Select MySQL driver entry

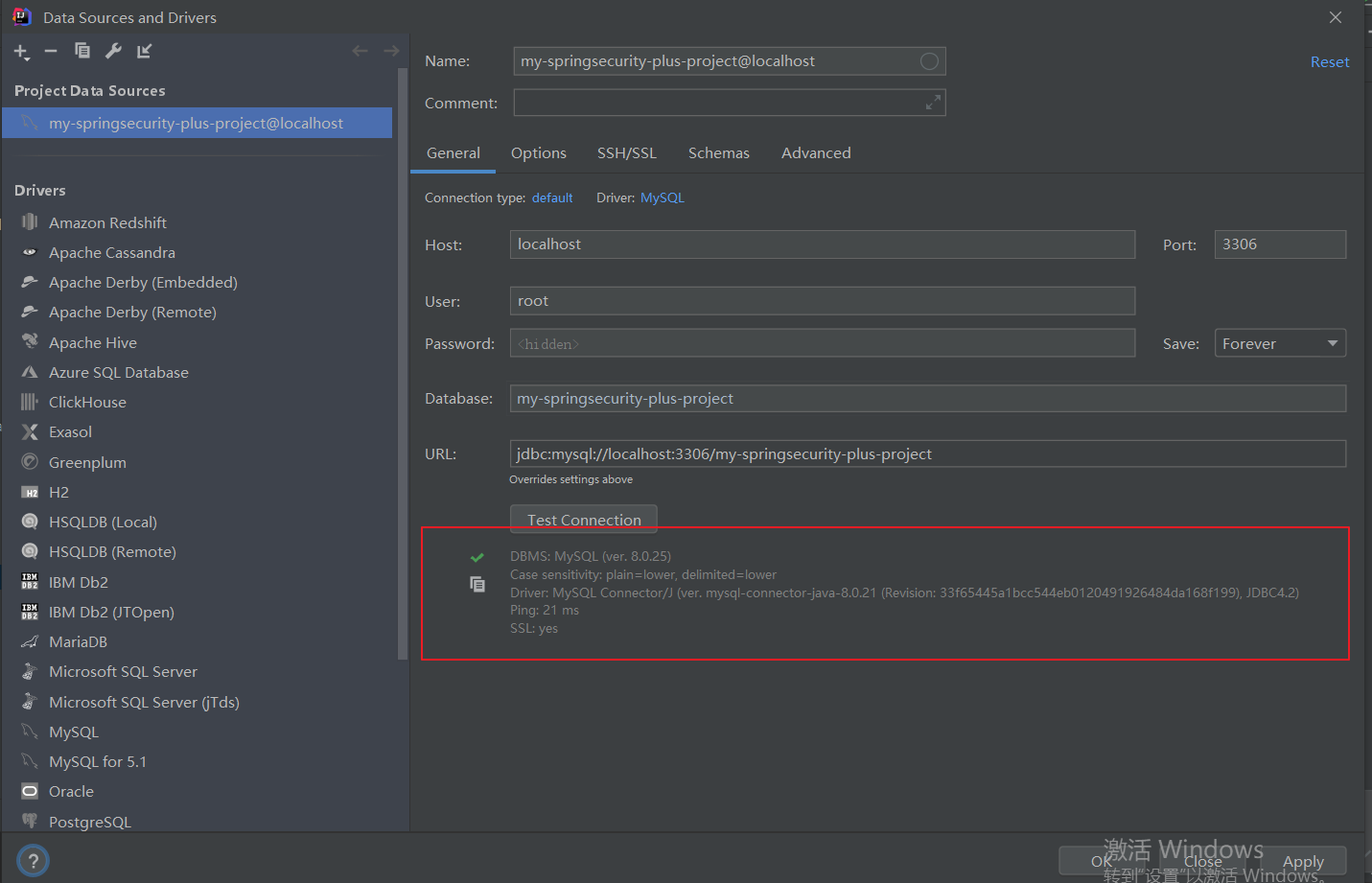coord(197,732)
